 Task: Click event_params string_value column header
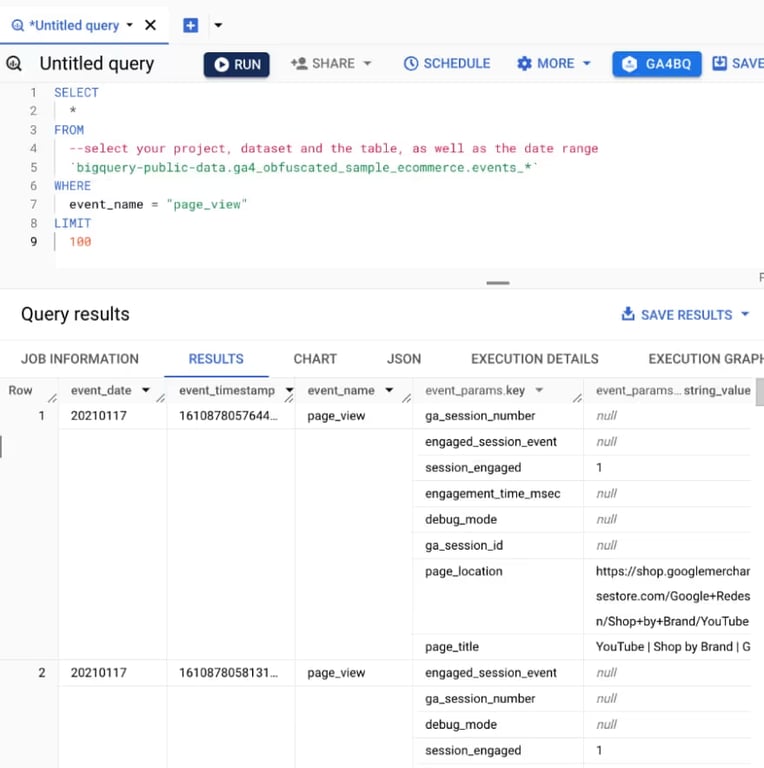673,390
